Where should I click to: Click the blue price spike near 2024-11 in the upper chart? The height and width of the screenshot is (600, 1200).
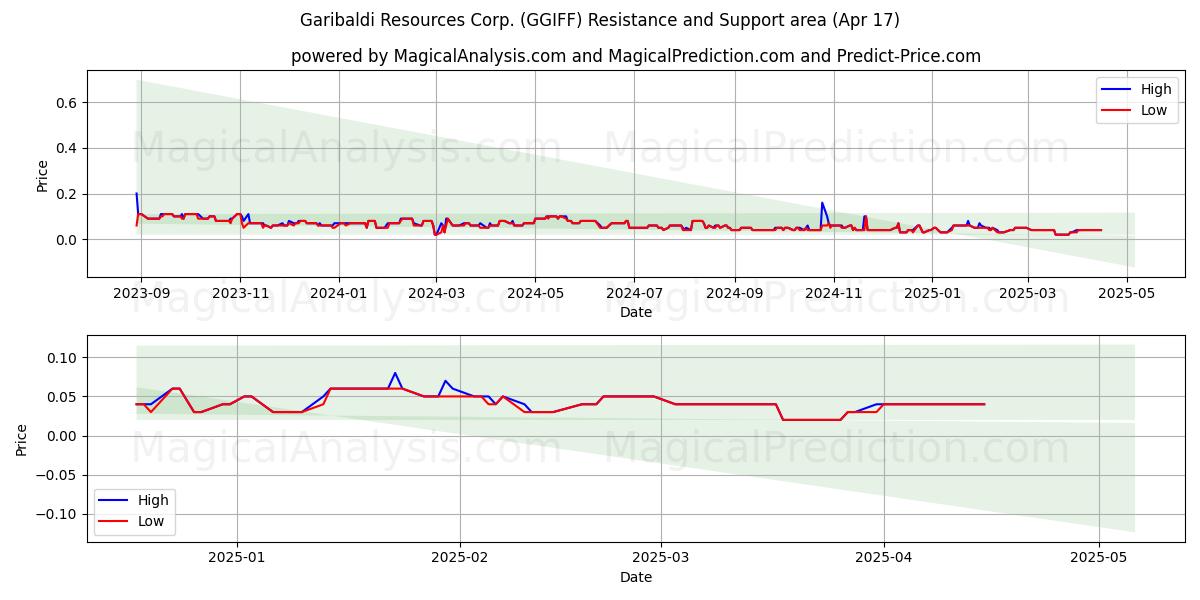[x=822, y=204]
